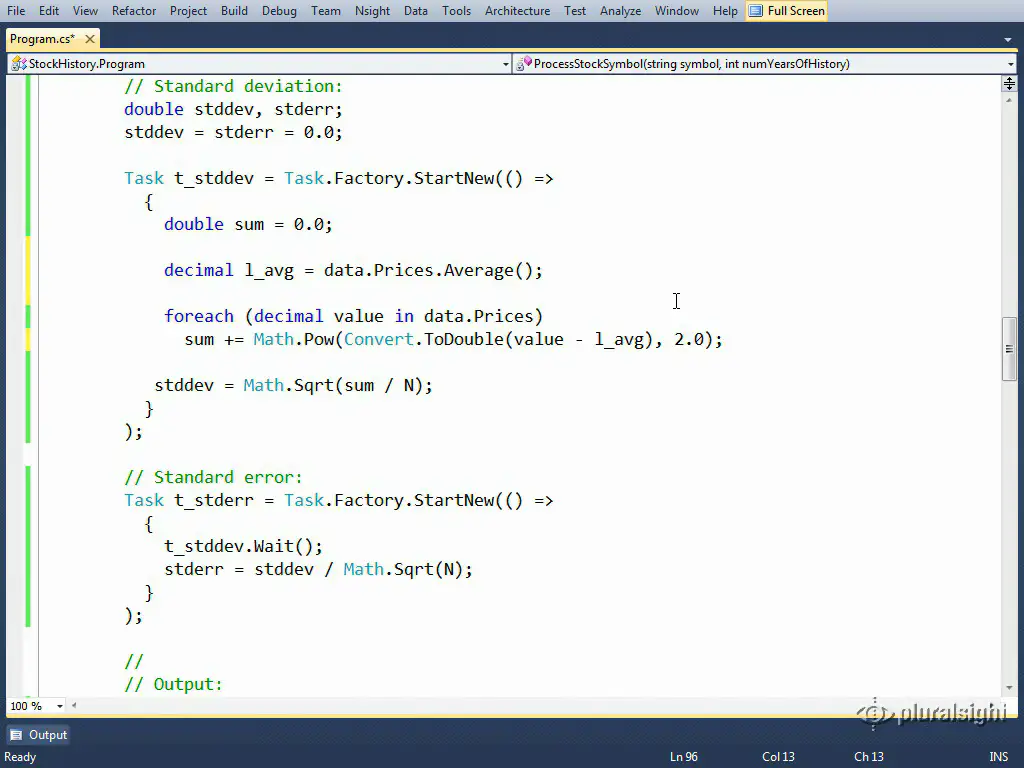Click the "// Output:" comment line
The height and width of the screenshot is (768, 1024).
click(174, 684)
